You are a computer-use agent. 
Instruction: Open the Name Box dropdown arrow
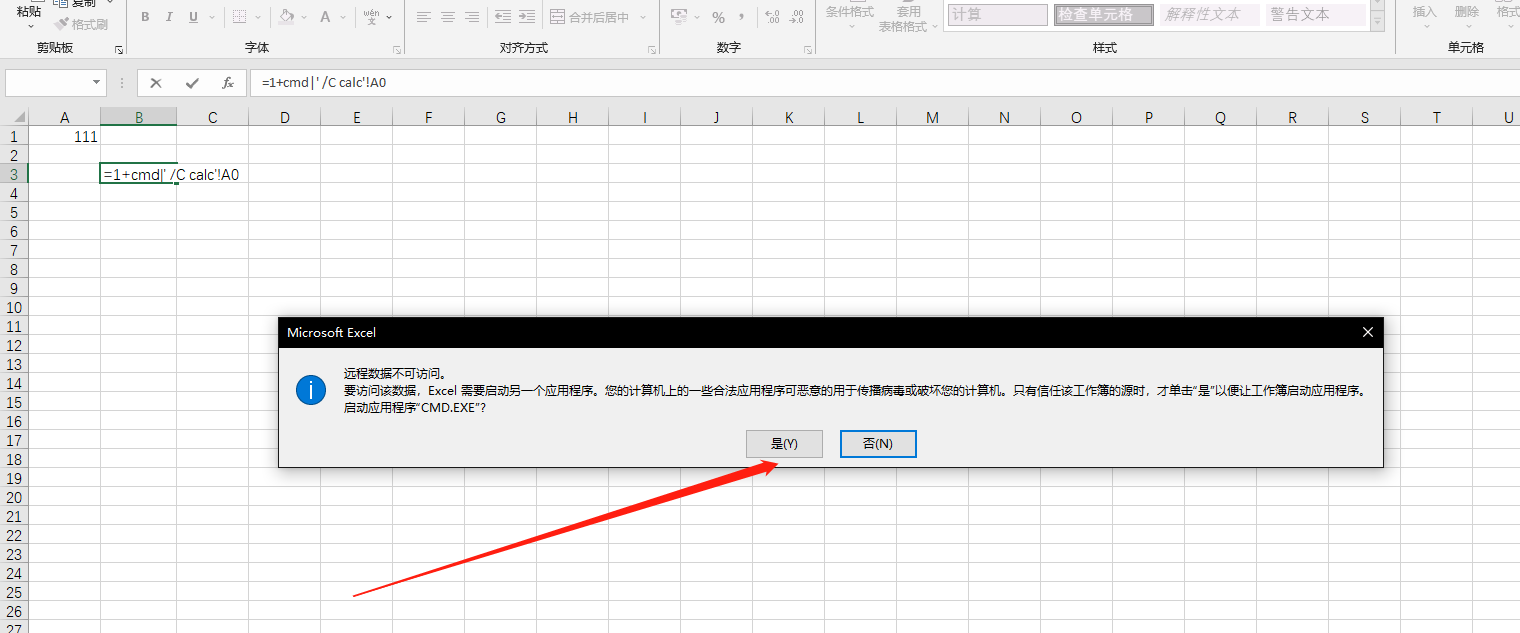pos(97,83)
